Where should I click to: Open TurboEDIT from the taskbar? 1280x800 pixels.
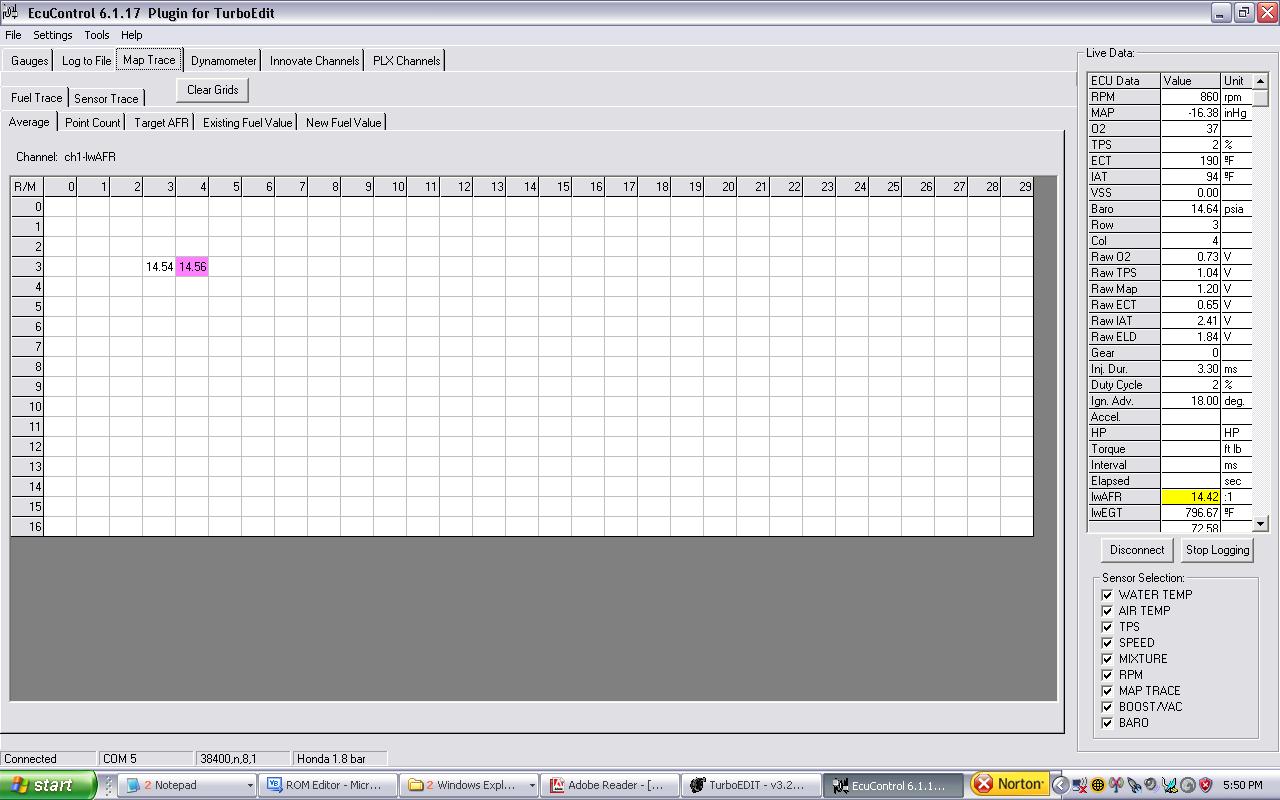tap(749, 785)
